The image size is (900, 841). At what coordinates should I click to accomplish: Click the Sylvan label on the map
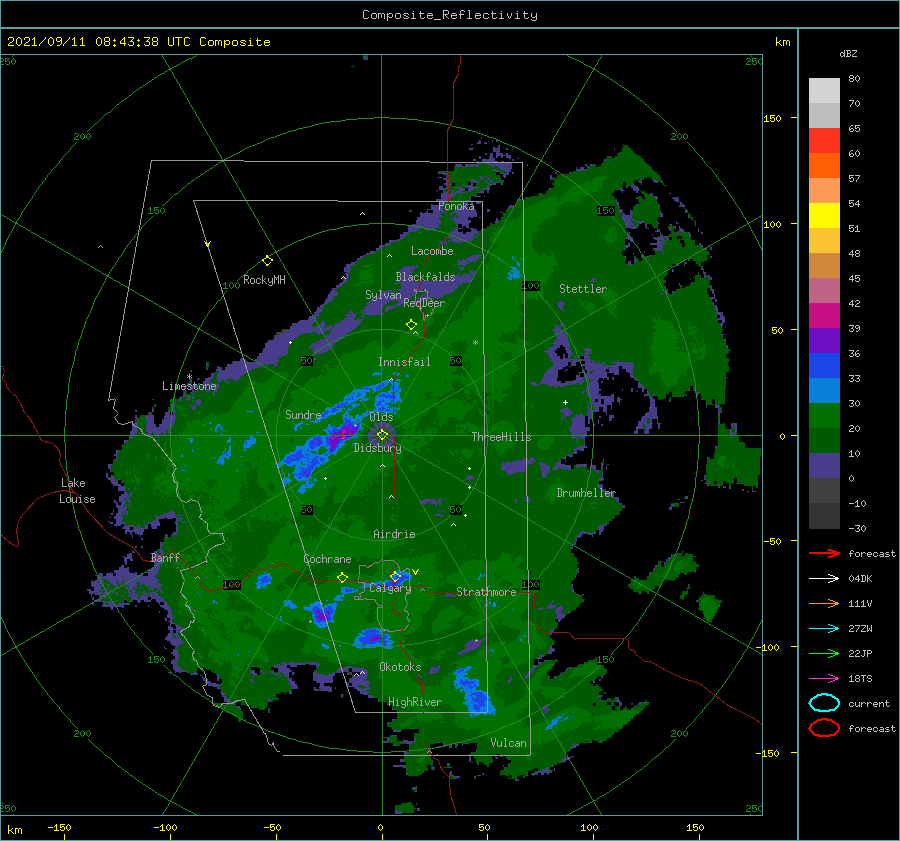pyautogui.click(x=383, y=295)
